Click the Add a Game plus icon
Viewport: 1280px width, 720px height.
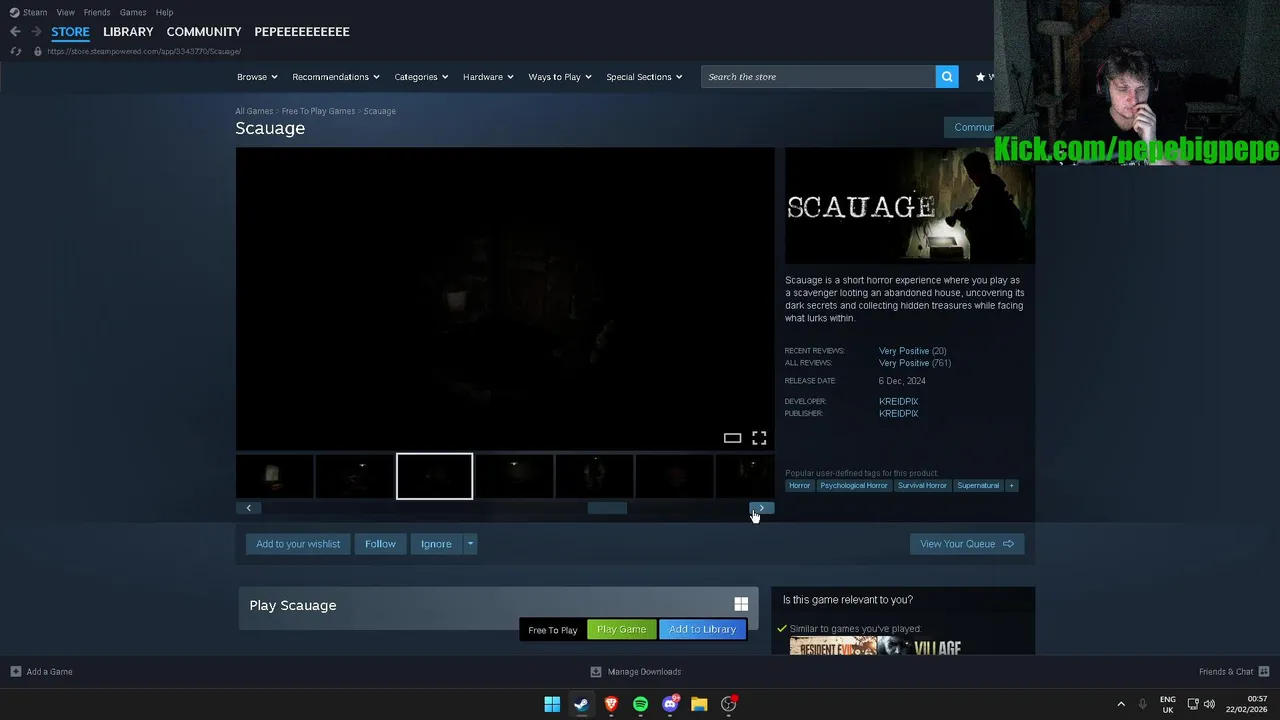click(x=15, y=672)
